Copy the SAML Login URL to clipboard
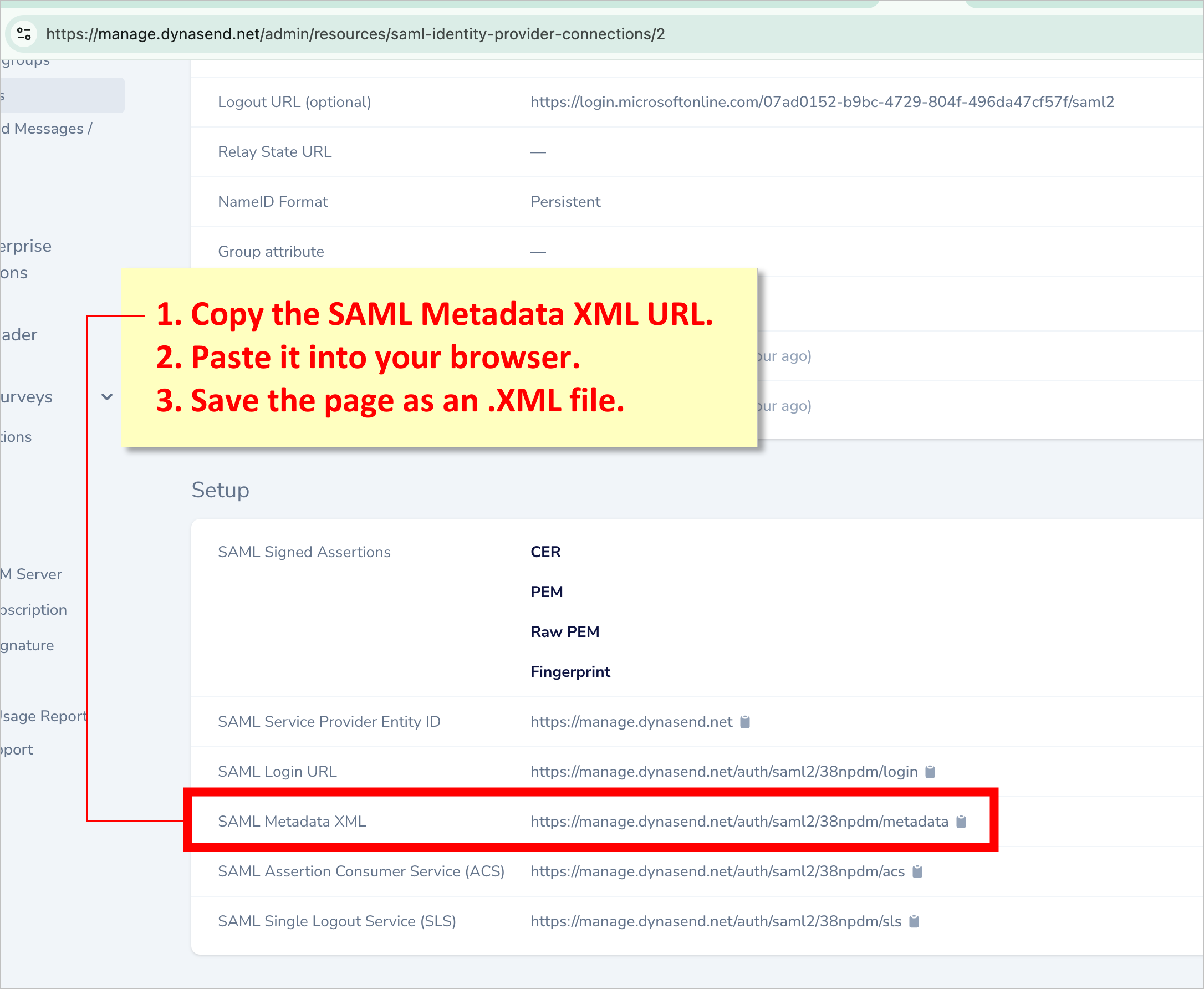The width and height of the screenshot is (1204, 989). [931, 772]
